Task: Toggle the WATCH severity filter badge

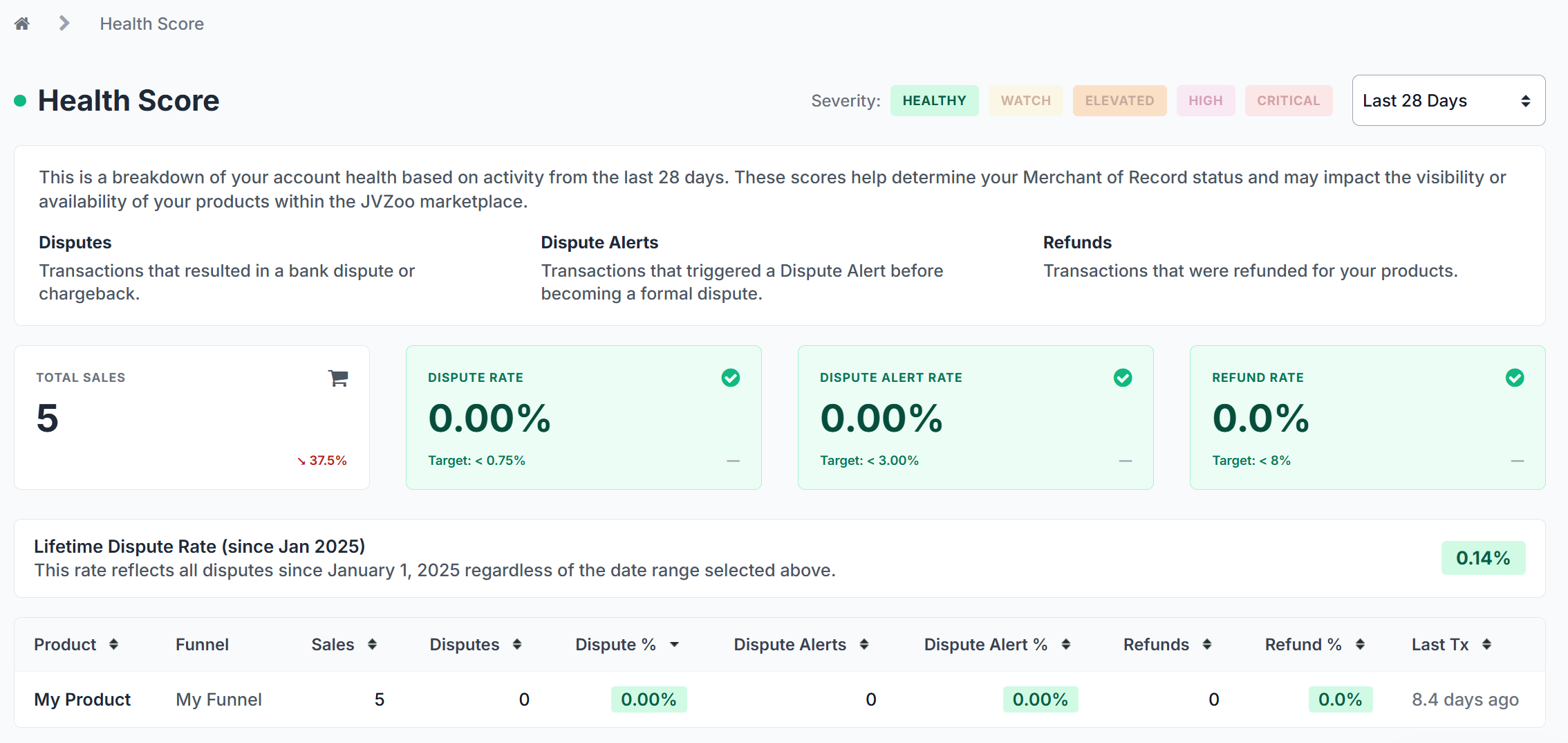Action: click(1026, 100)
